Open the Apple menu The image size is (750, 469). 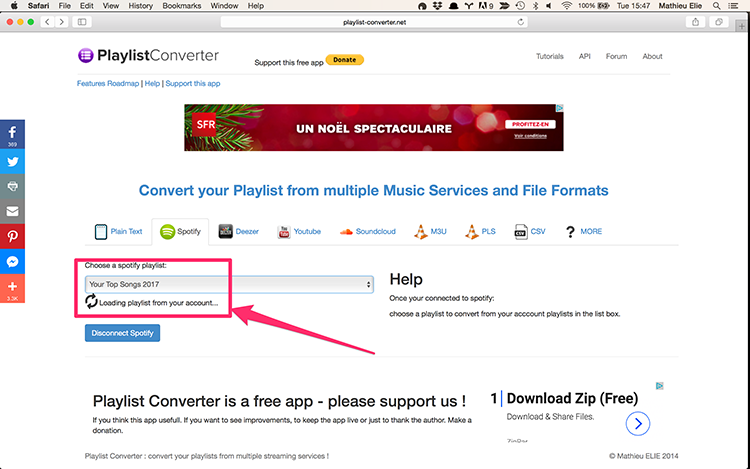[14, 6]
